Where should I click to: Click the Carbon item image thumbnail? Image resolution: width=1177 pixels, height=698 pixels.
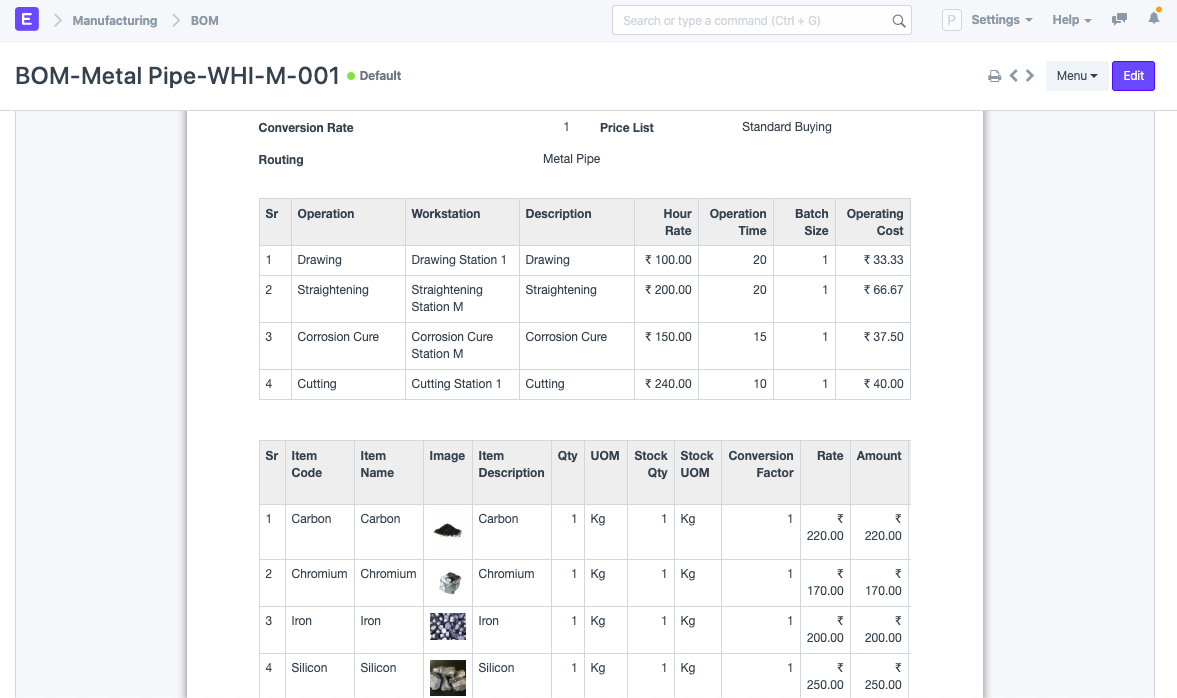point(447,530)
